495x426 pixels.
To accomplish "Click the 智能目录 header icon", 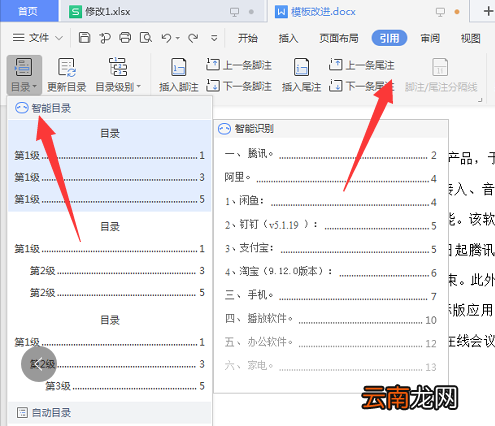I will 22,108.
